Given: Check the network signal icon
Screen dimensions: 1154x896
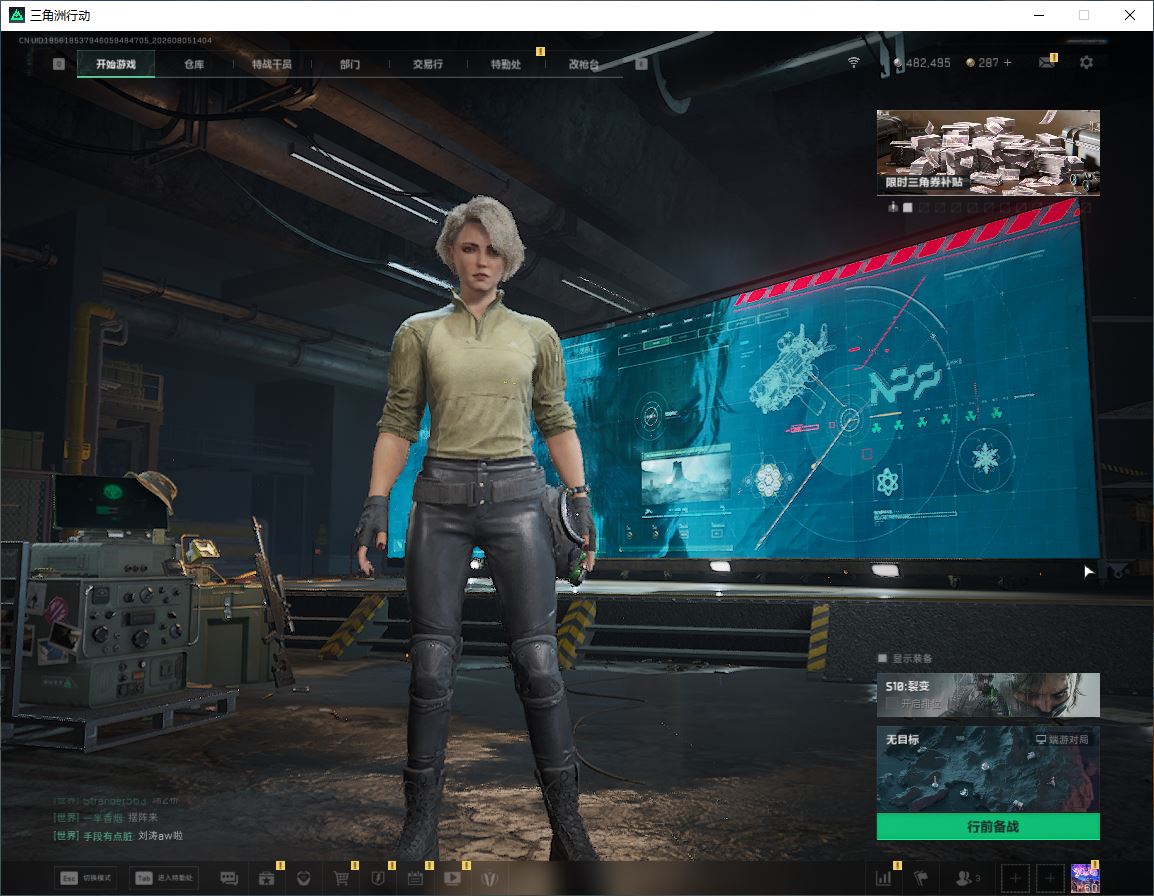Looking at the screenshot, I should coord(853,63).
